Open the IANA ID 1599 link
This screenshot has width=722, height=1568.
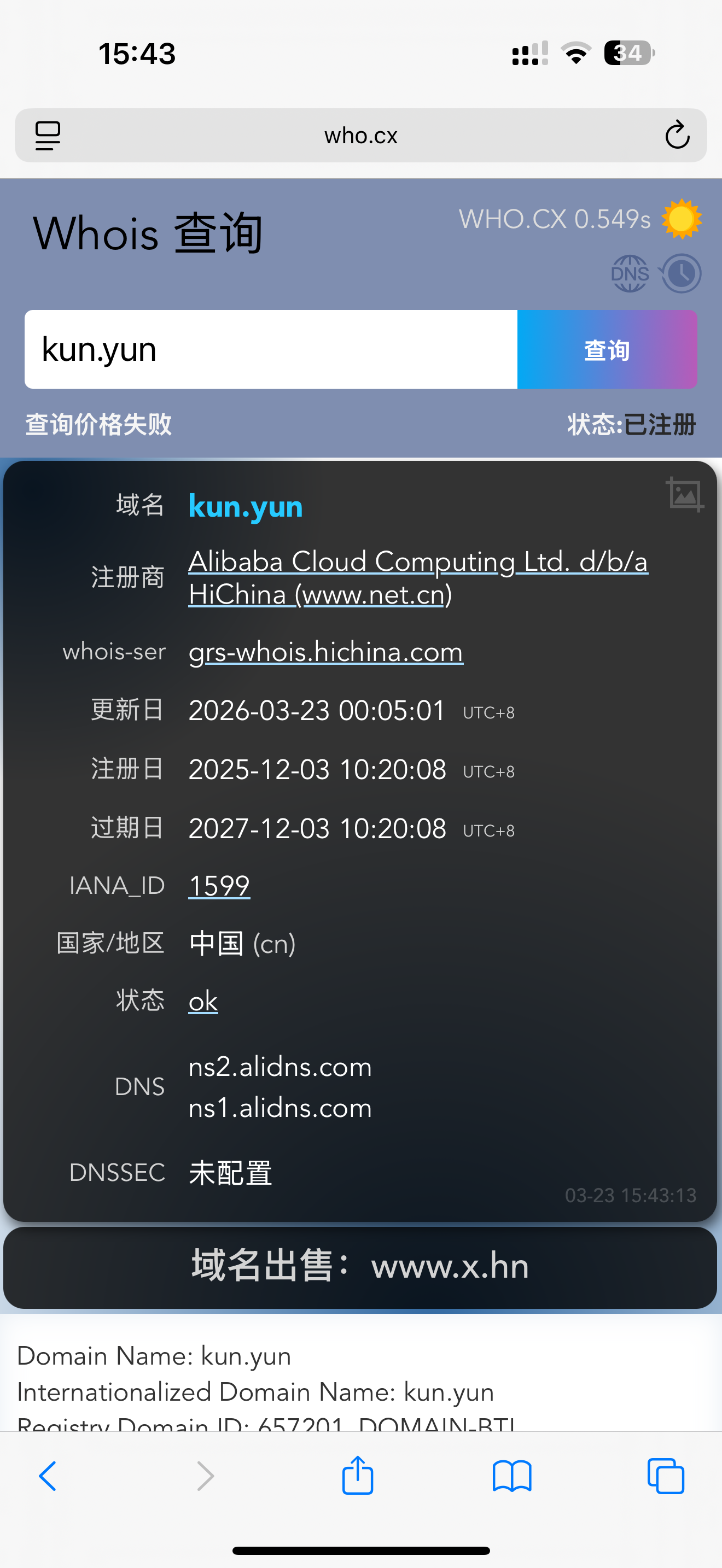point(219,885)
